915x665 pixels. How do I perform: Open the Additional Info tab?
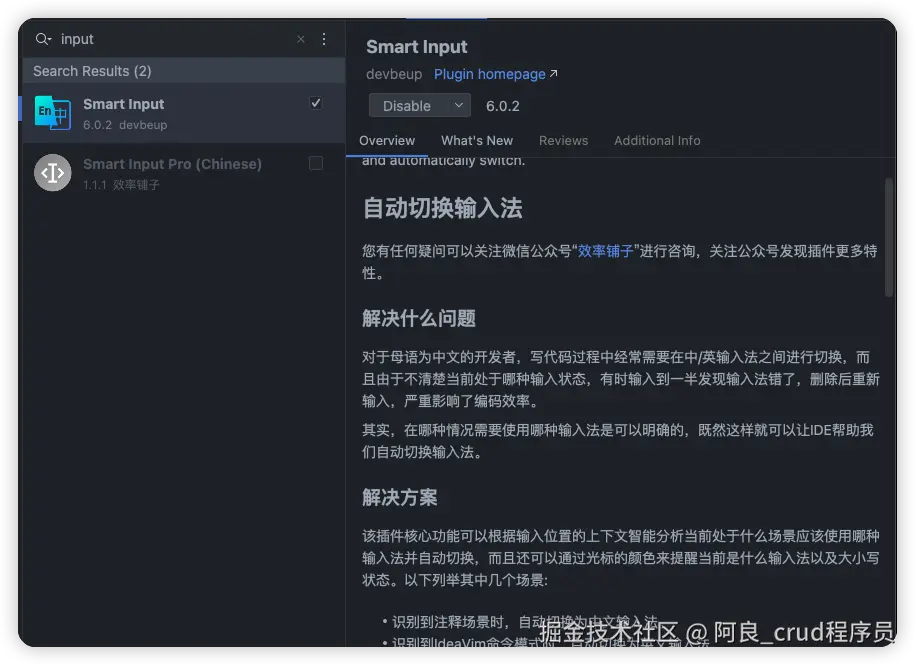tap(657, 141)
